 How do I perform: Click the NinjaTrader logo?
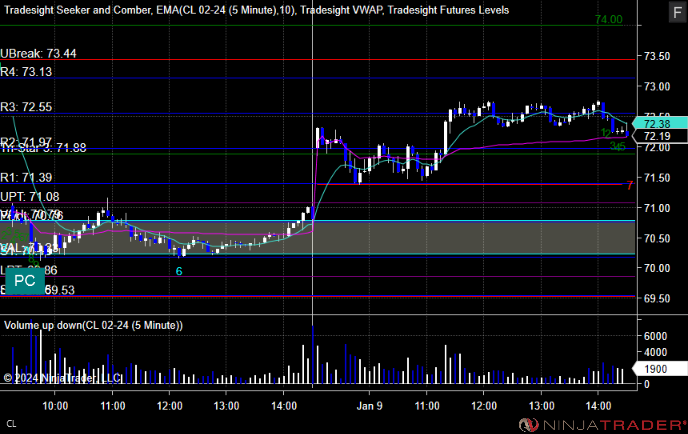point(602,424)
